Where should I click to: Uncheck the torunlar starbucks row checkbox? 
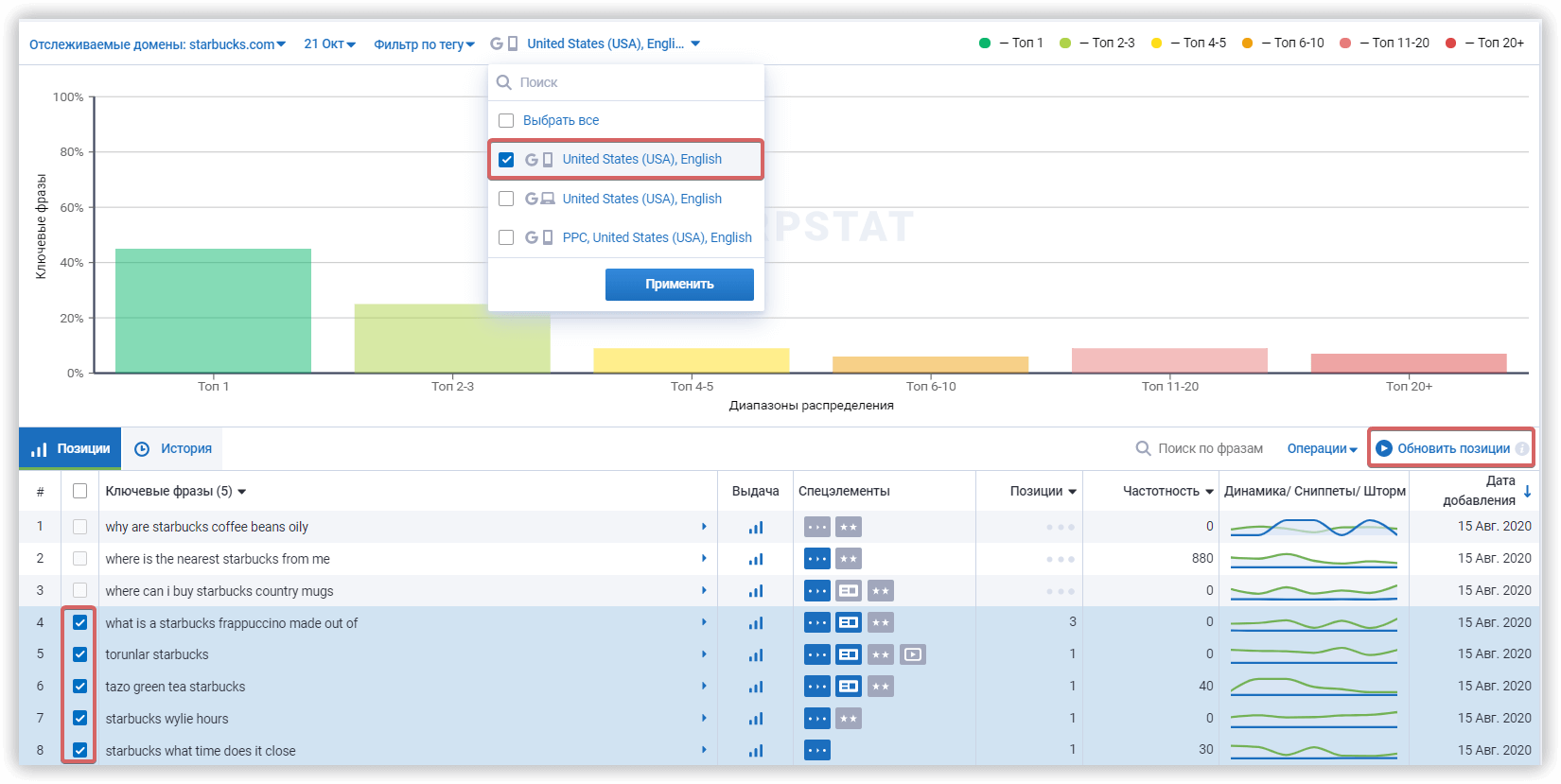[80, 654]
